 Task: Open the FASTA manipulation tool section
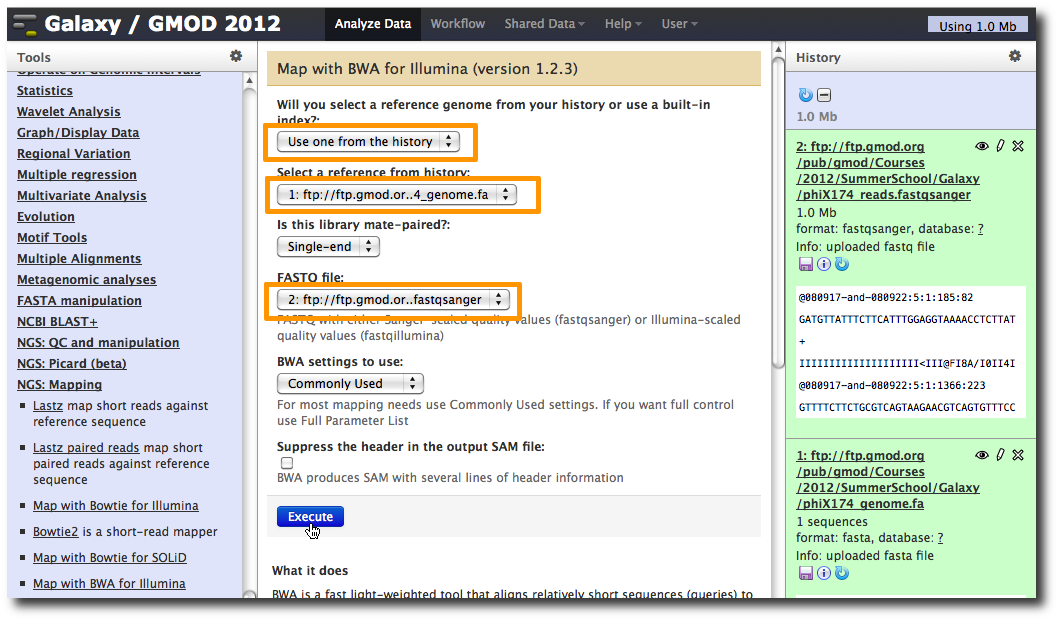[79, 300]
